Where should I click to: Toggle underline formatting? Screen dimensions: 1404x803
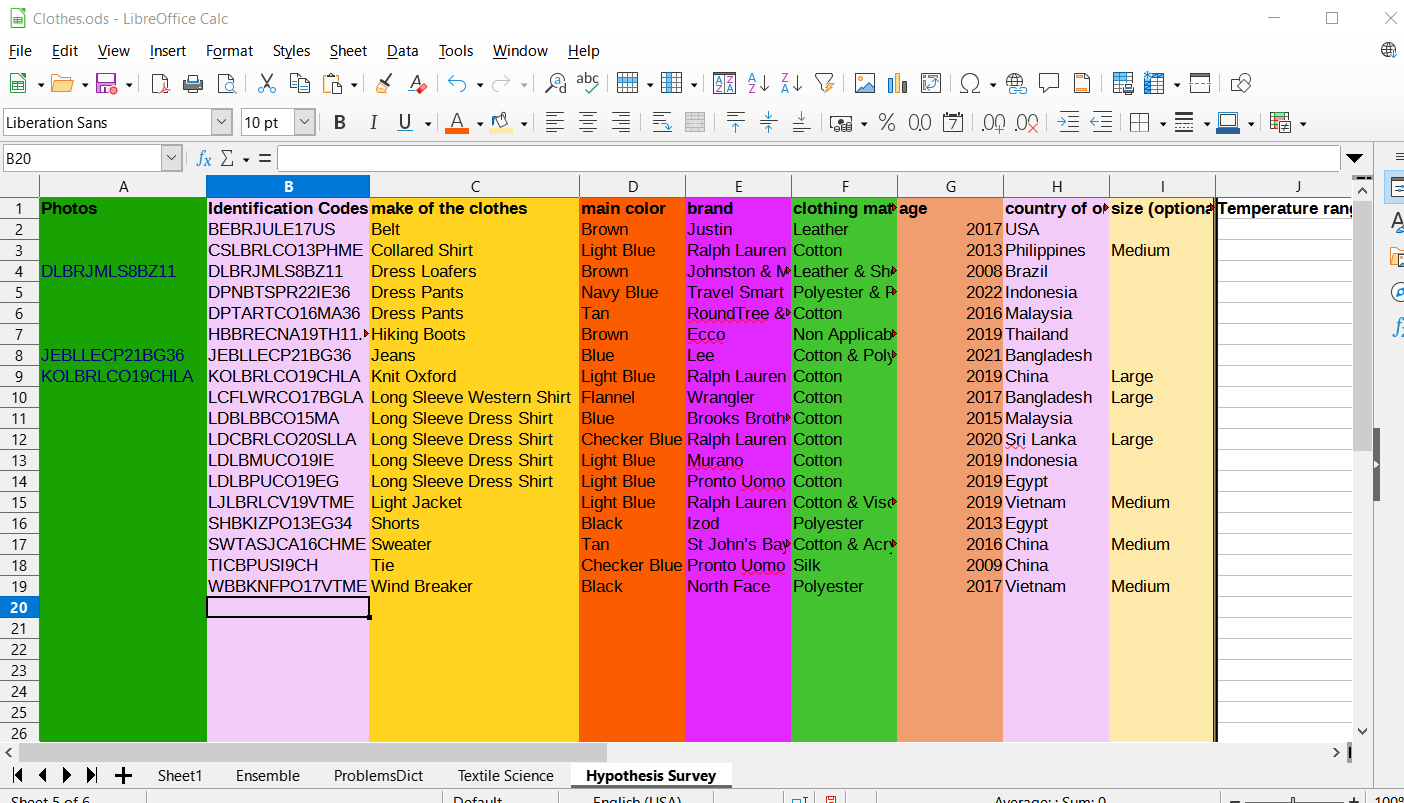click(405, 123)
